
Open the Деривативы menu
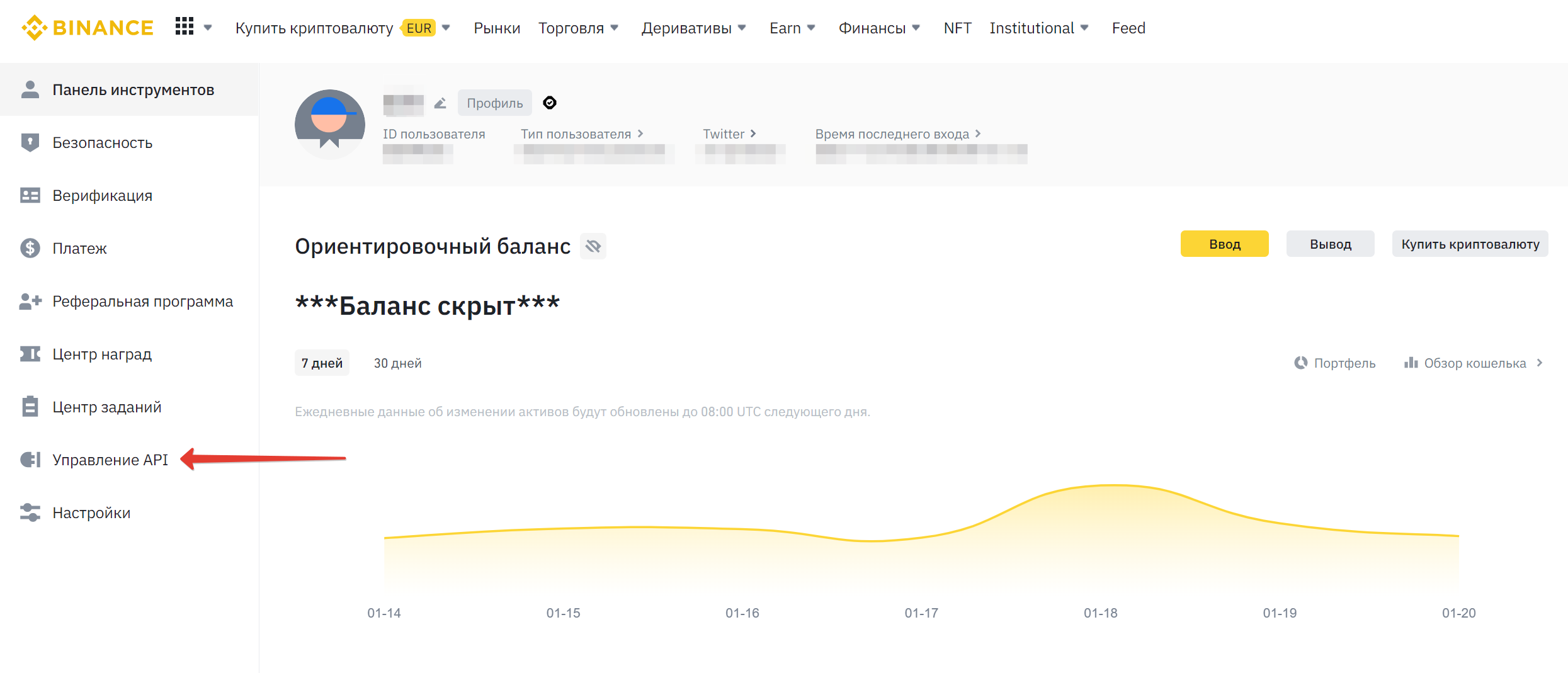[x=686, y=28]
